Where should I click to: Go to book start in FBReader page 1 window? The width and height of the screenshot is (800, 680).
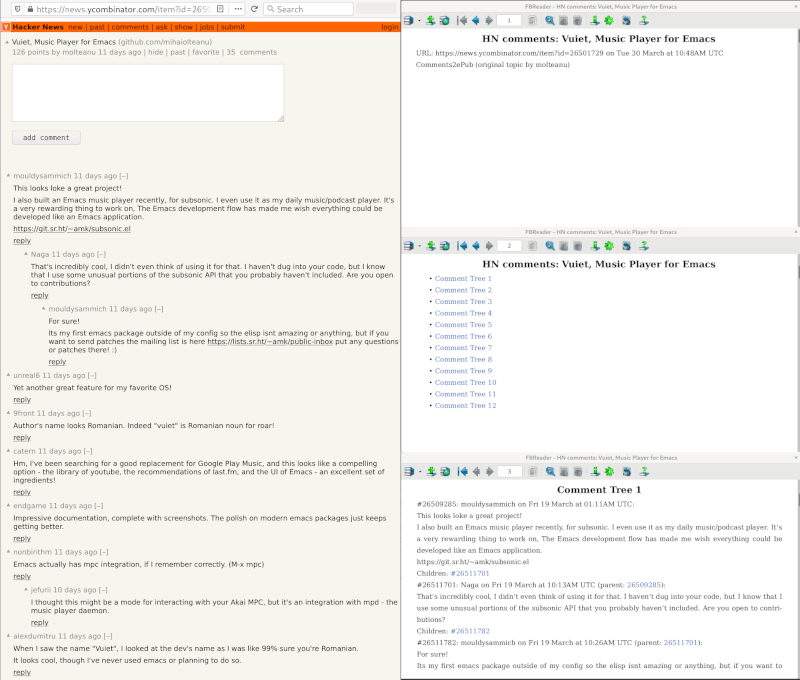tap(462, 20)
